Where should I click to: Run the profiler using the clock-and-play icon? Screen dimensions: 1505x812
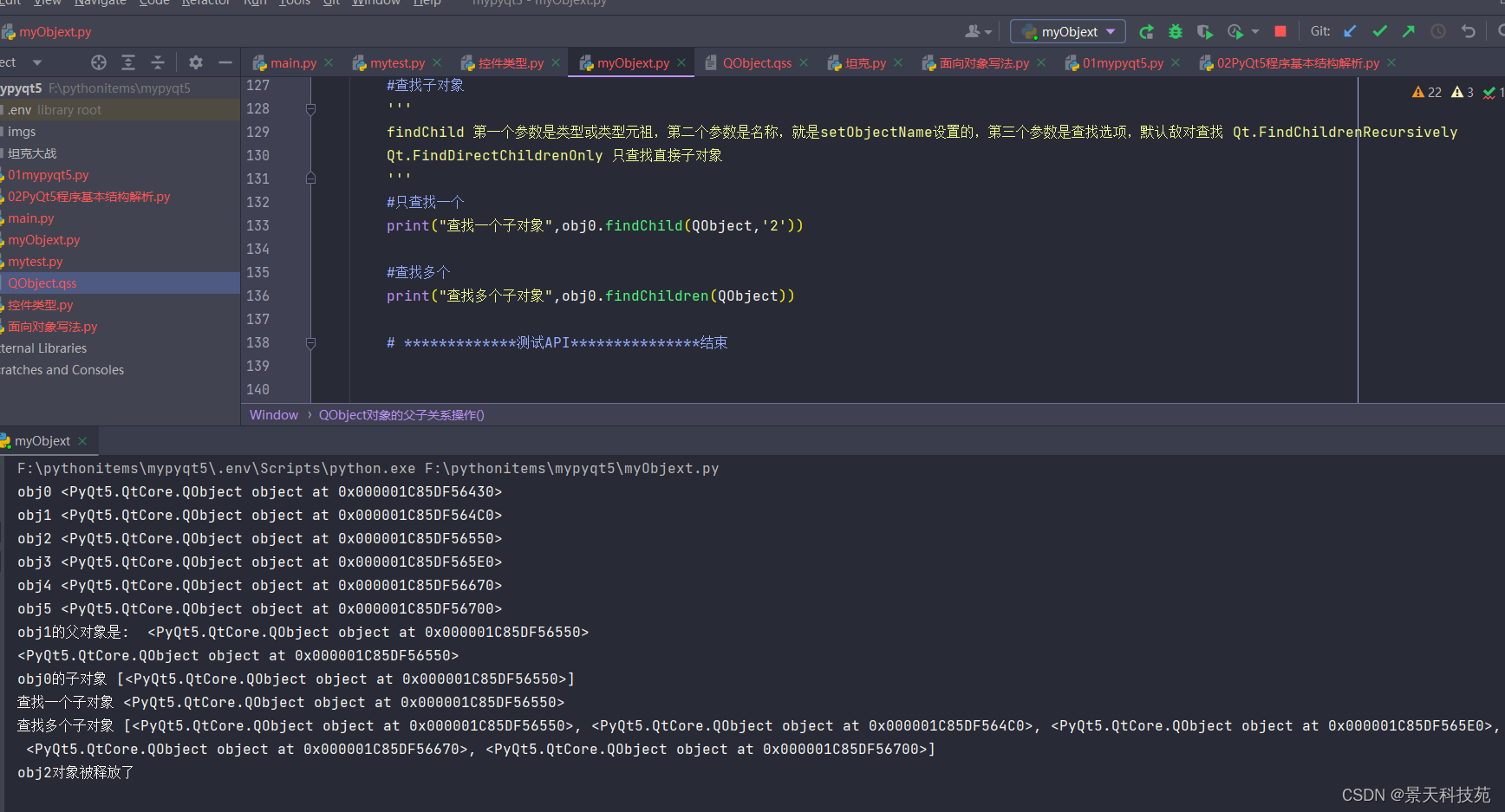point(1235,32)
